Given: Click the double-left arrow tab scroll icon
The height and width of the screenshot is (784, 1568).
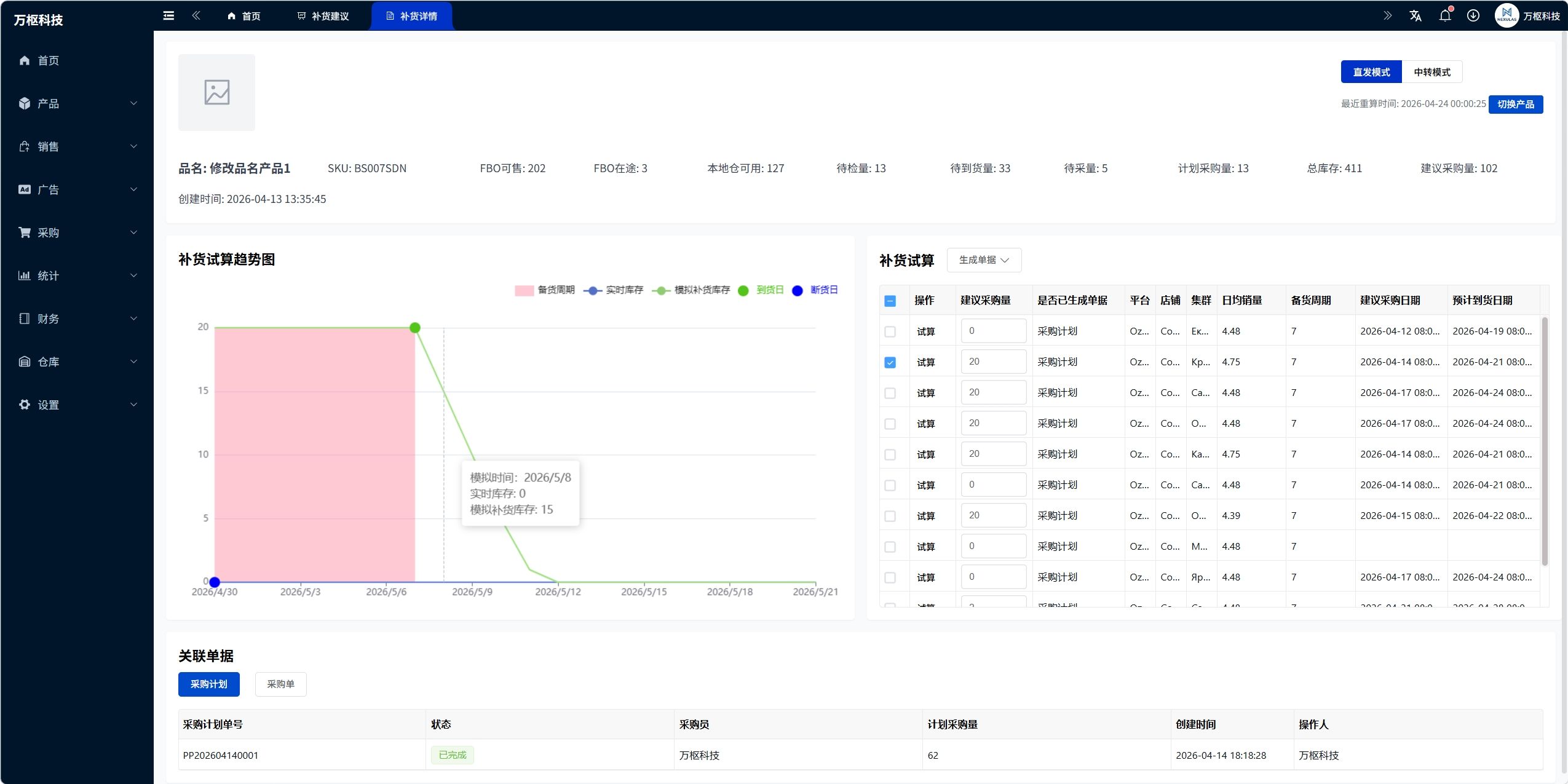Looking at the screenshot, I should pyautogui.click(x=196, y=16).
